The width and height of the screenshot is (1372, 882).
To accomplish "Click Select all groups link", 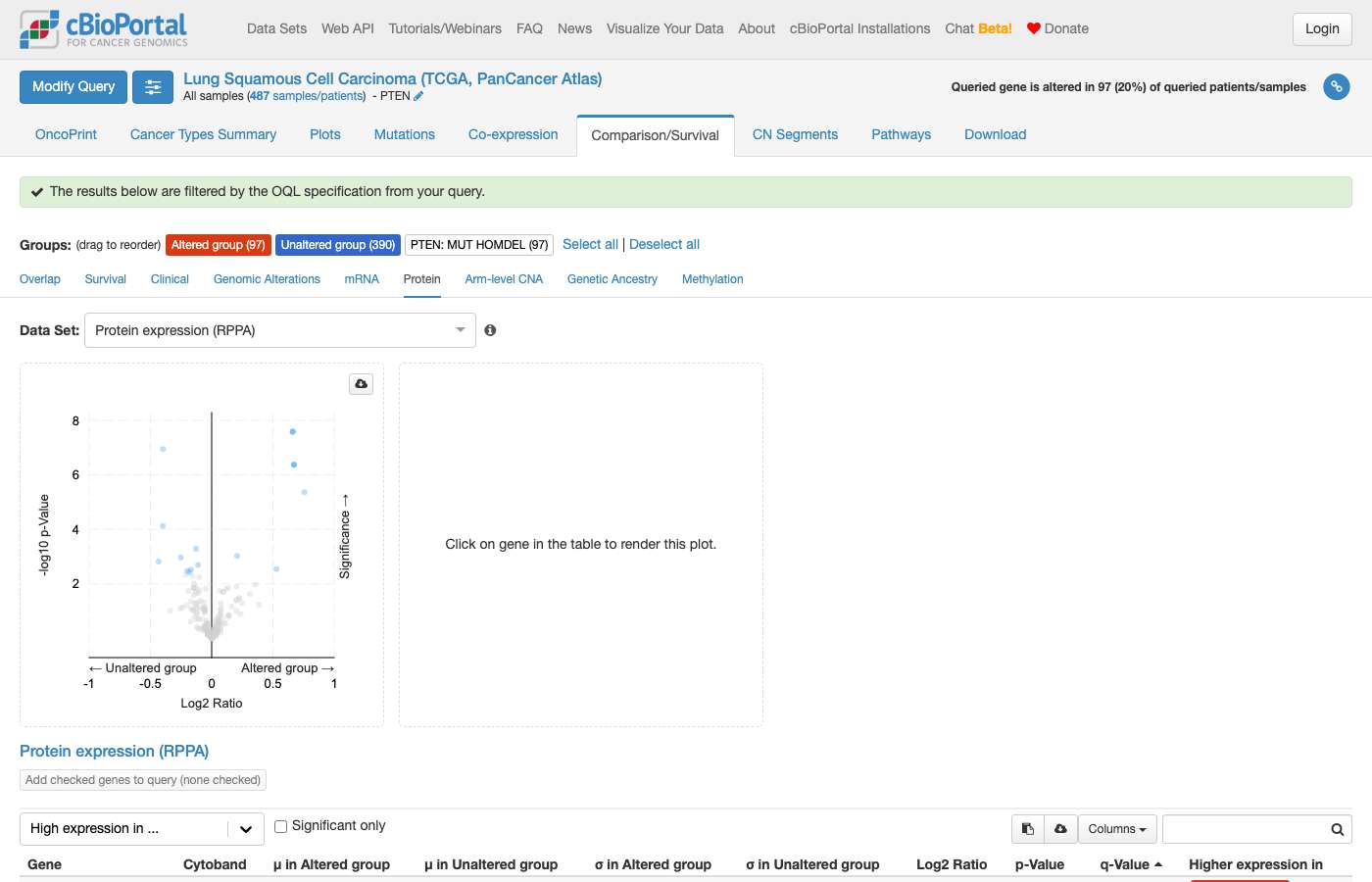I will click(x=590, y=244).
